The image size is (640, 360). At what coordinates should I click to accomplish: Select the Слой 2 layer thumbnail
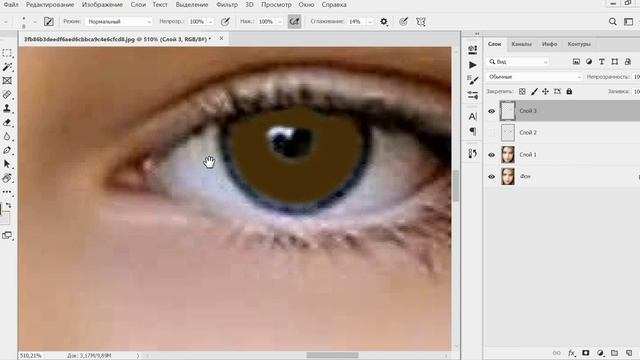pyautogui.click(x=508, y=133)
